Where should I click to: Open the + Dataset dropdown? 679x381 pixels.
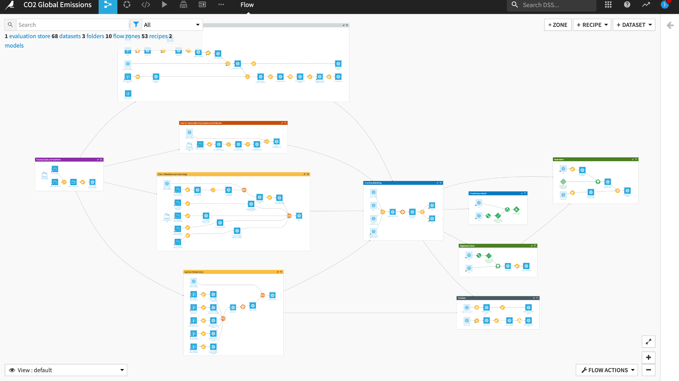point(634,25)
